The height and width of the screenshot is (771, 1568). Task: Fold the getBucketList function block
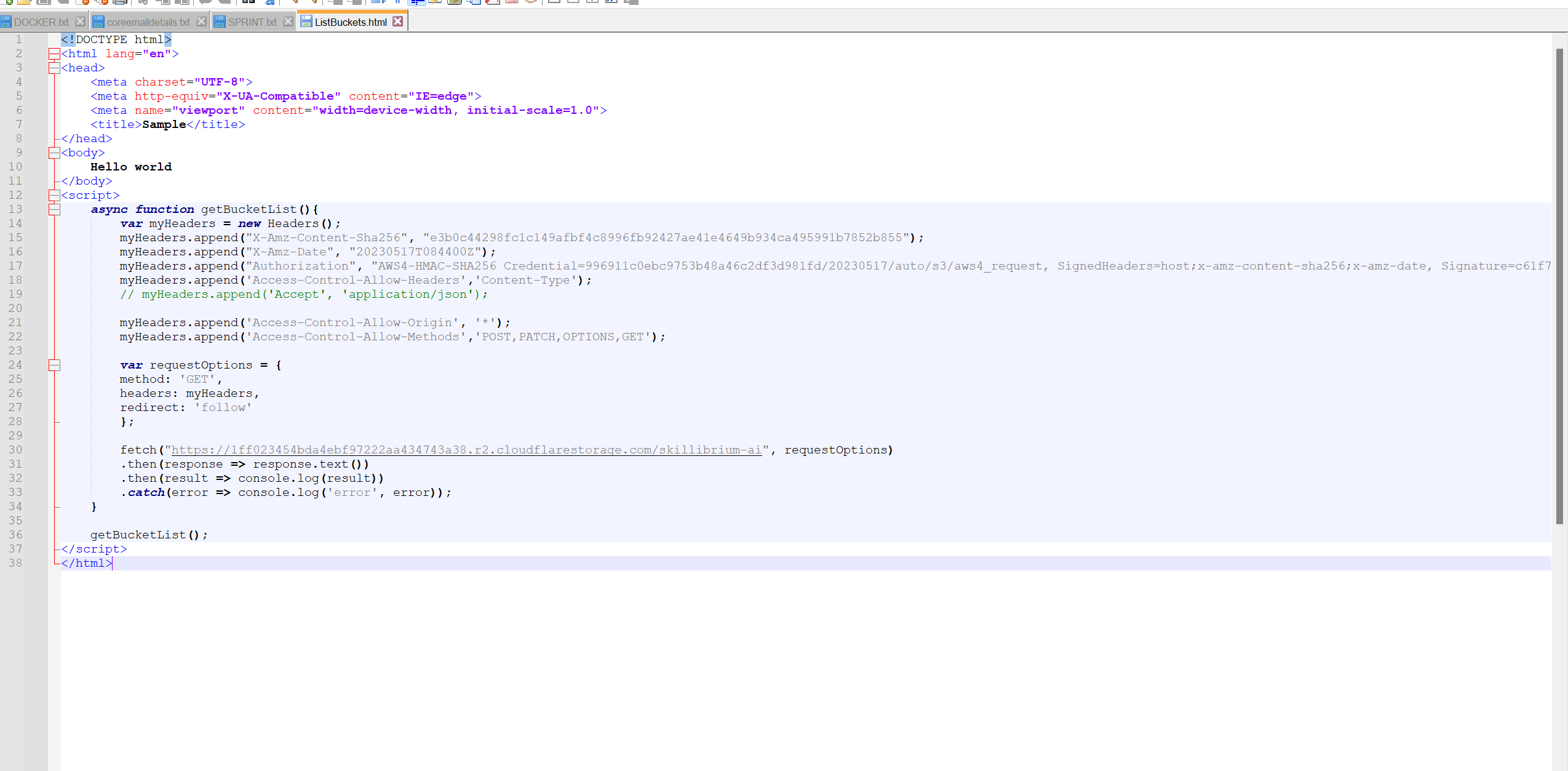click(54, 210)
